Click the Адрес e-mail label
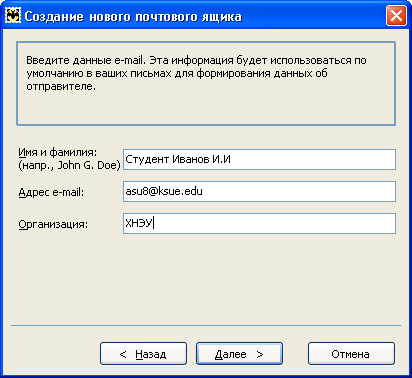 point(51,192)
